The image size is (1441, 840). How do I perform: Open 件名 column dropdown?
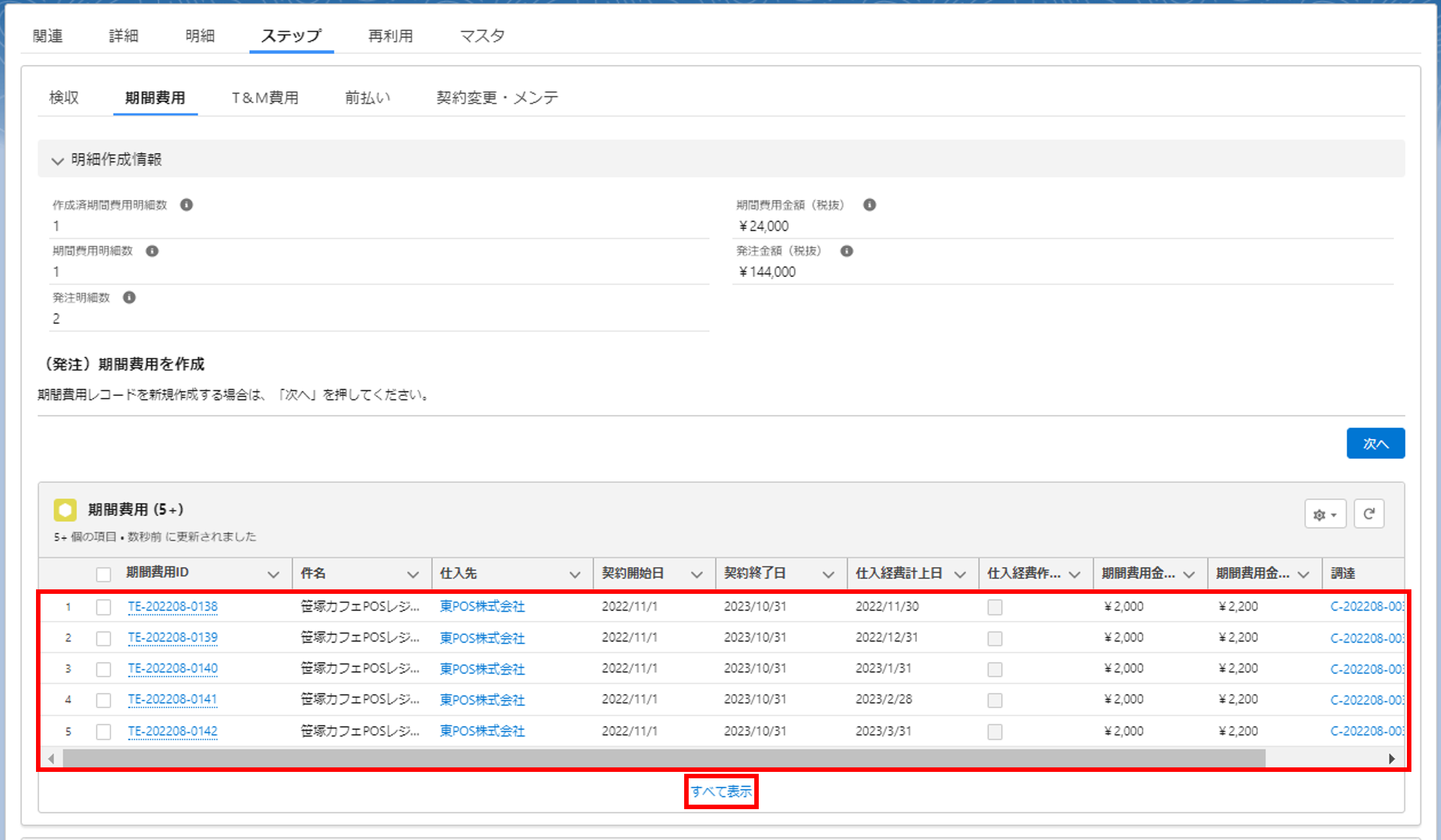(x=413, y=575)
